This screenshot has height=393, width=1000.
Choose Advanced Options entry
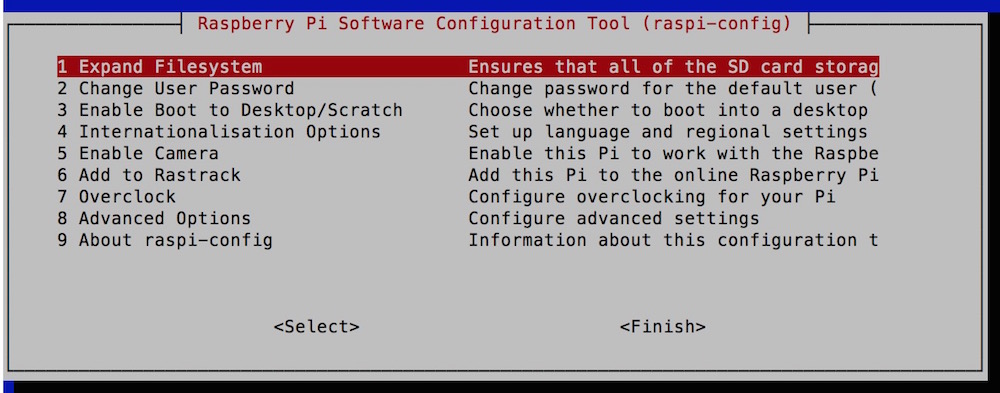[154, 219]
